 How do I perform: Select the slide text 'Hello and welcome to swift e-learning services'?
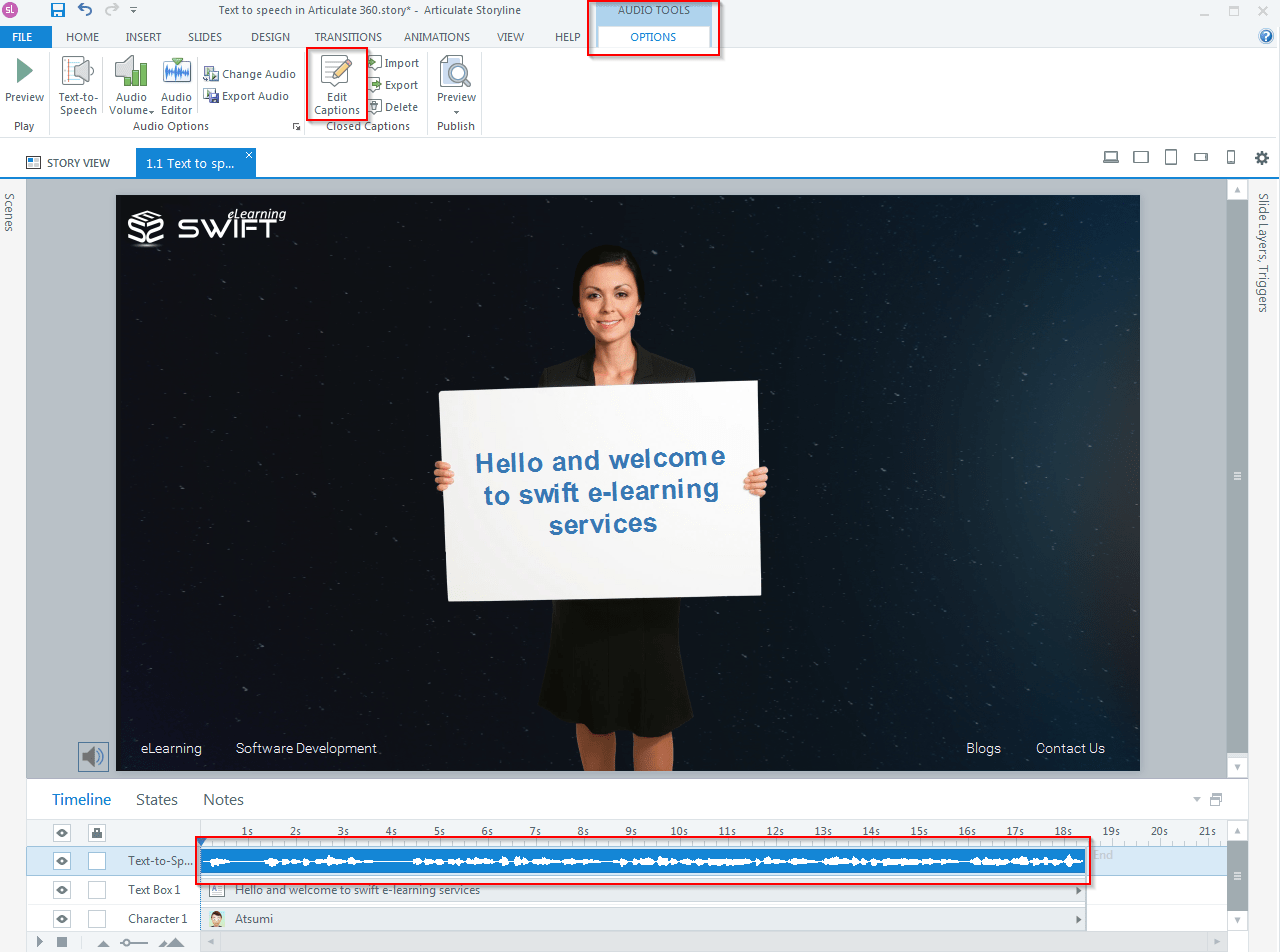coord(601,492)
